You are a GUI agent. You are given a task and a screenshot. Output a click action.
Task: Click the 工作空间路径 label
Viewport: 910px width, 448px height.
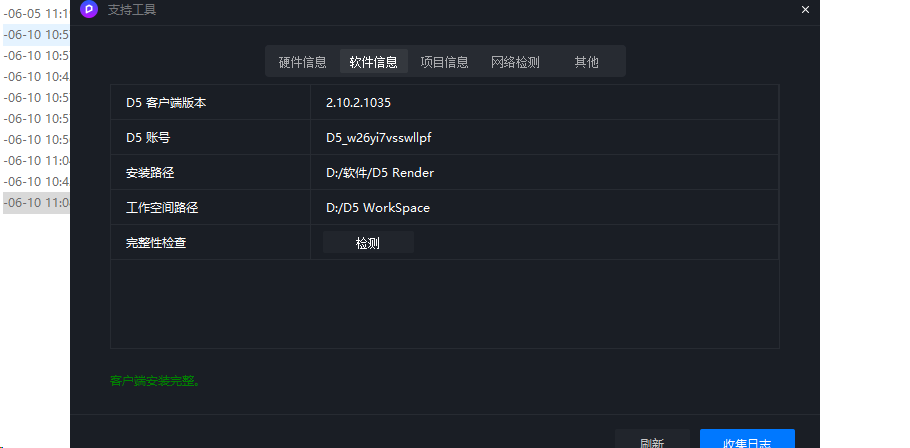click(x=162, y=207)
